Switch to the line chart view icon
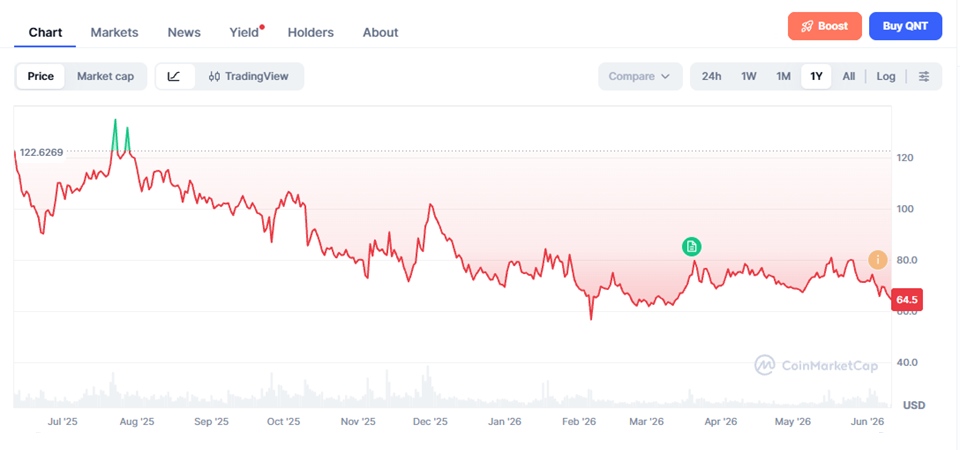This screenshot has width=960, height=450. pos(174,77)
